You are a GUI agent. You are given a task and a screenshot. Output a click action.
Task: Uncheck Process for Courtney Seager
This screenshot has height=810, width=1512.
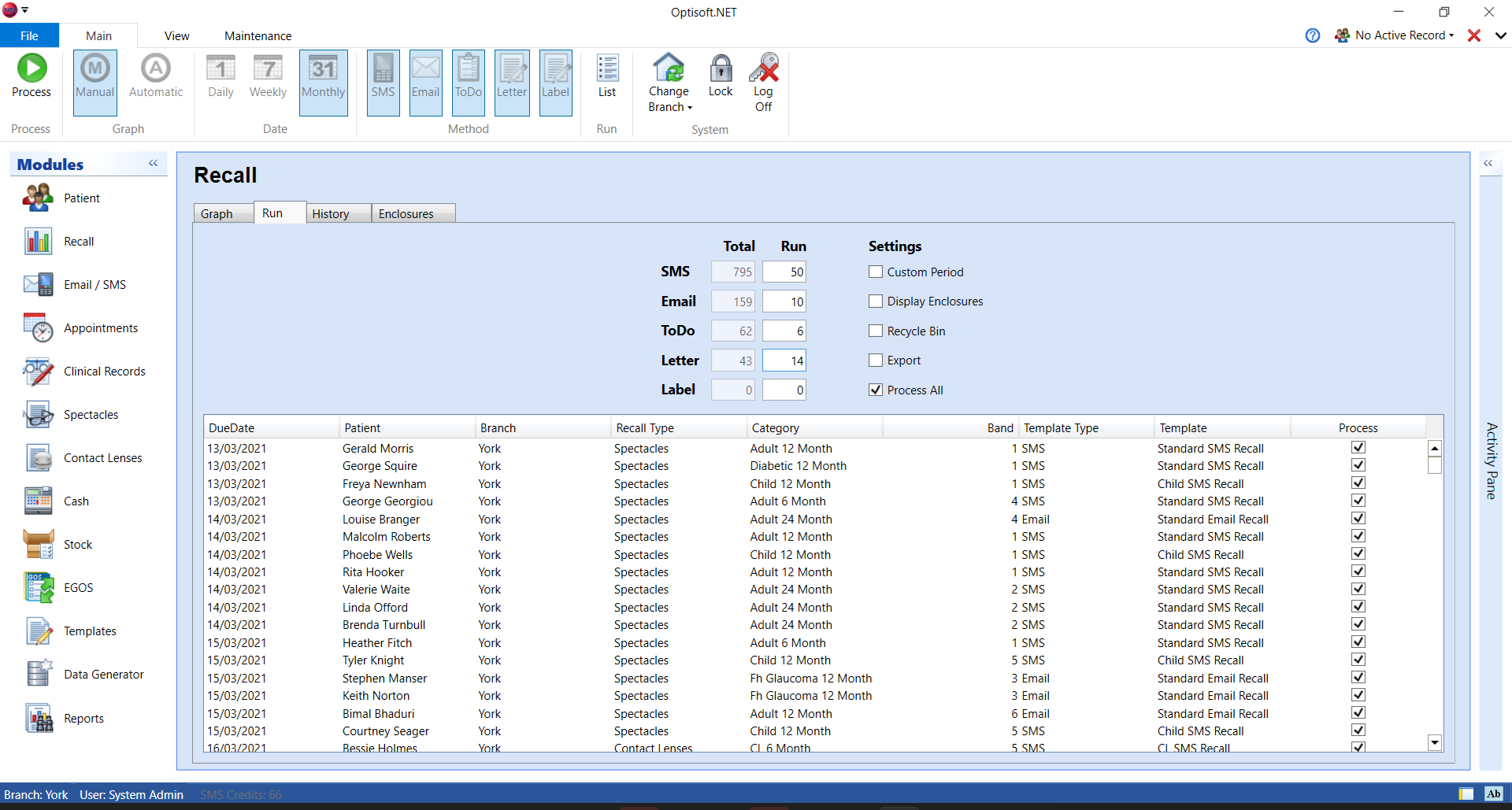point(1358,730)
